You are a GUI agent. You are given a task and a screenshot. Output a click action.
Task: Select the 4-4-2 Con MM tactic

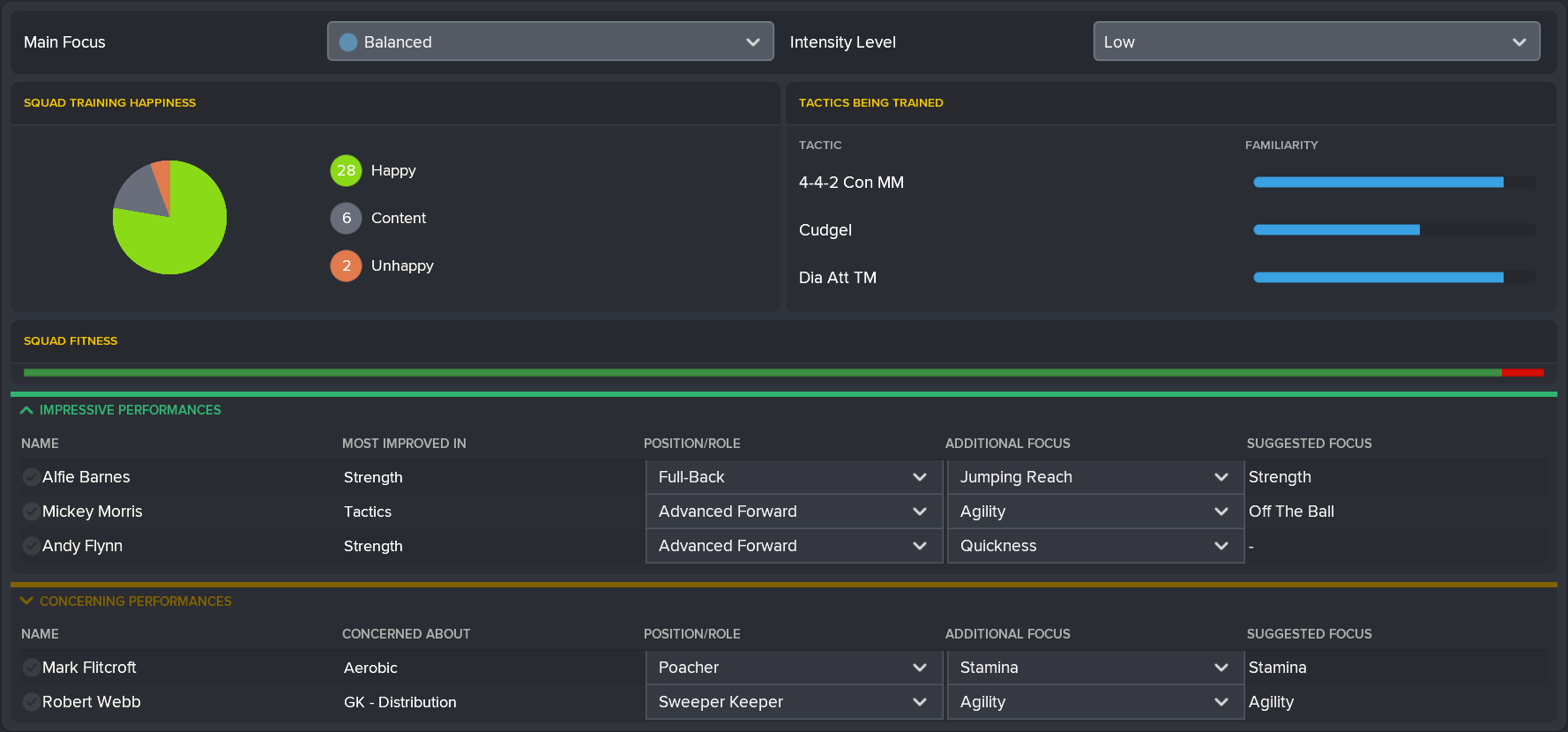click(x=851, y=183)
